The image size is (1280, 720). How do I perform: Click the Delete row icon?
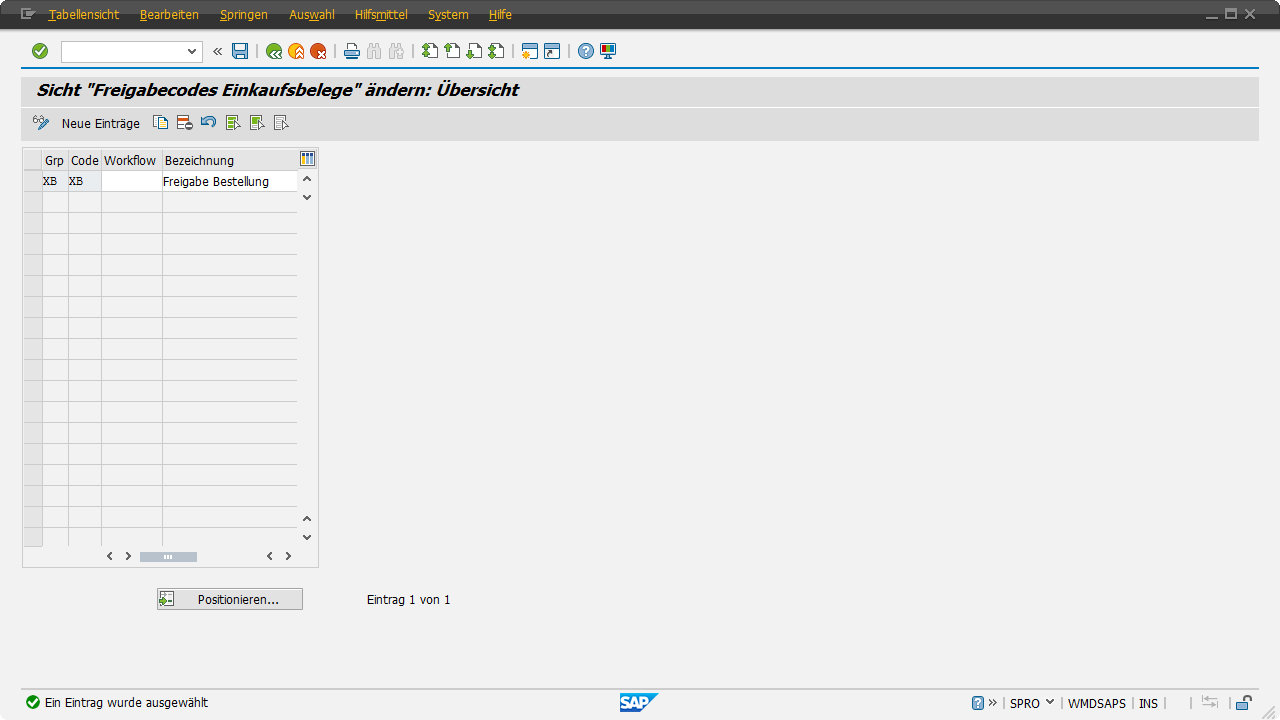(184, 123)
